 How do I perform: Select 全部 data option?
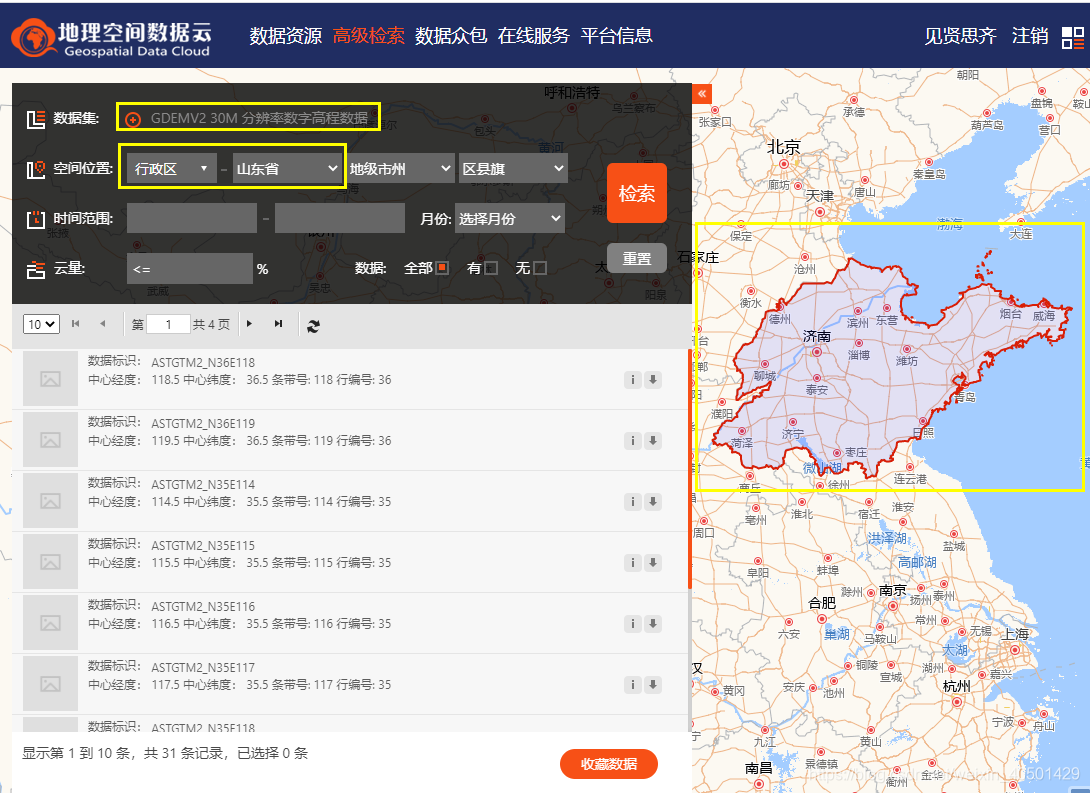(442, 268)
